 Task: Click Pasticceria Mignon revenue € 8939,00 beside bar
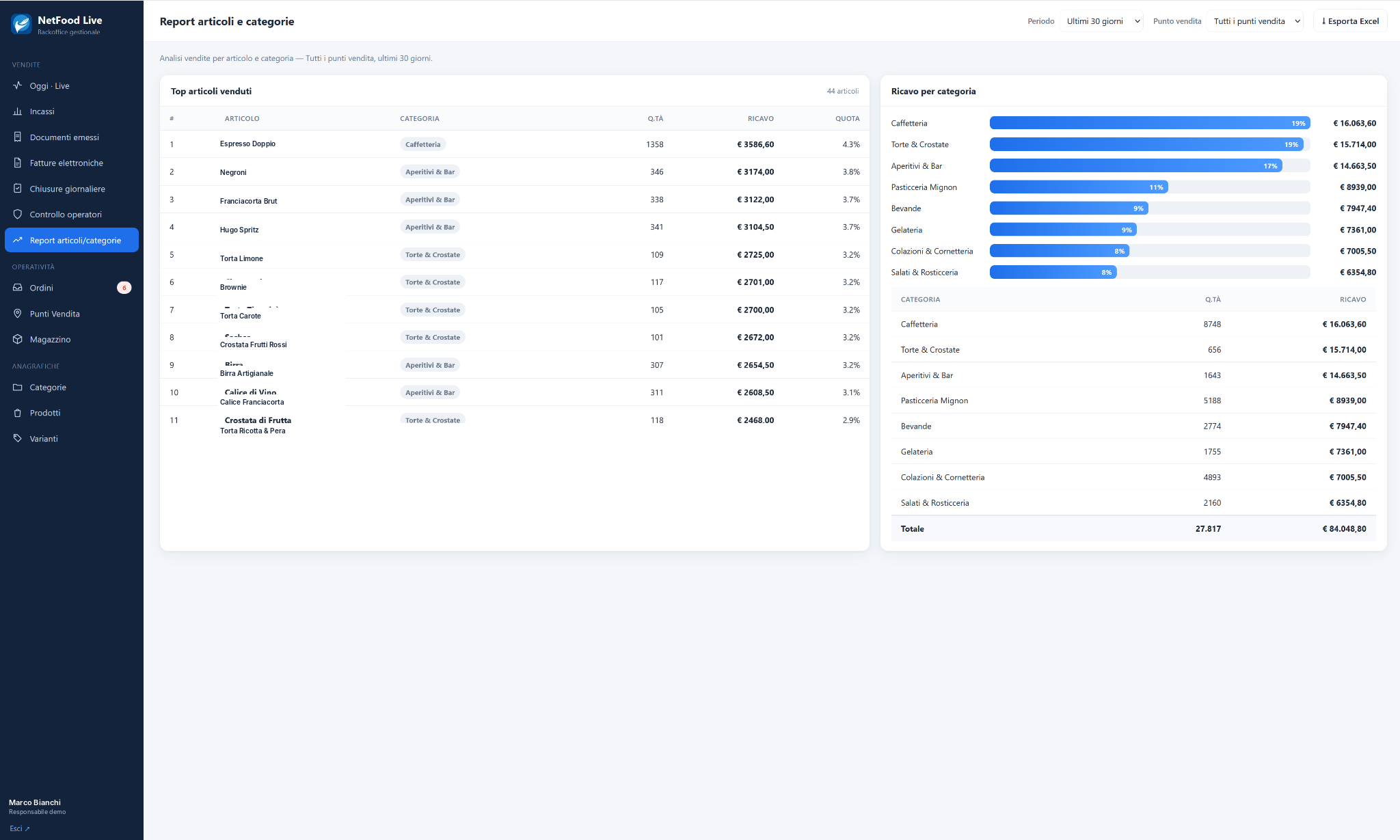(1358, 187)
